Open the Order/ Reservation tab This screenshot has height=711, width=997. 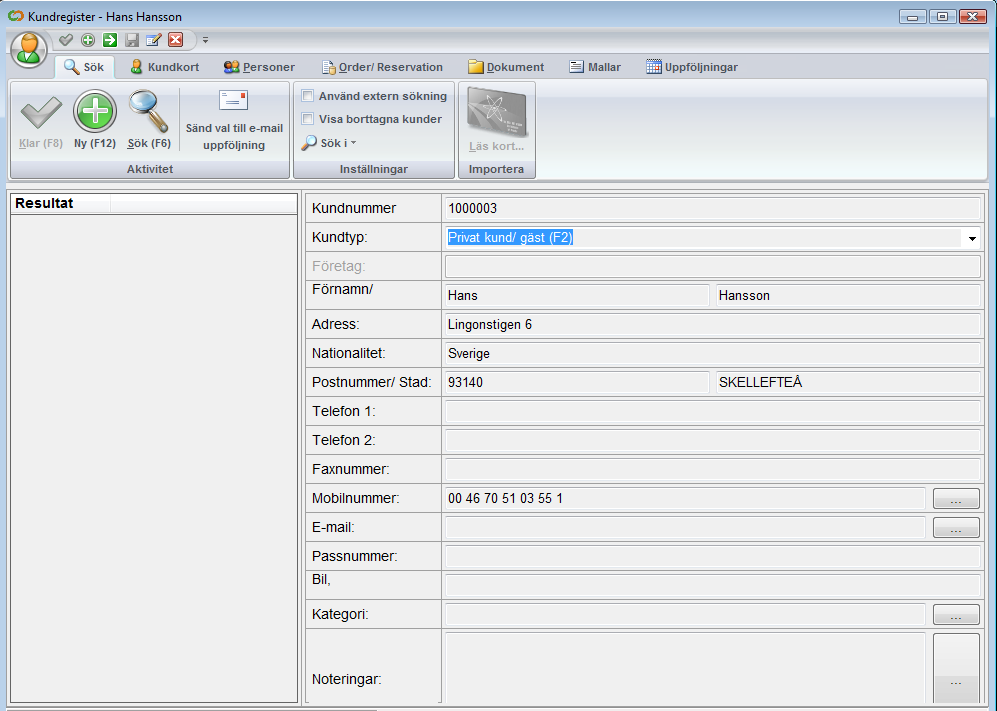tap(382, 67)
